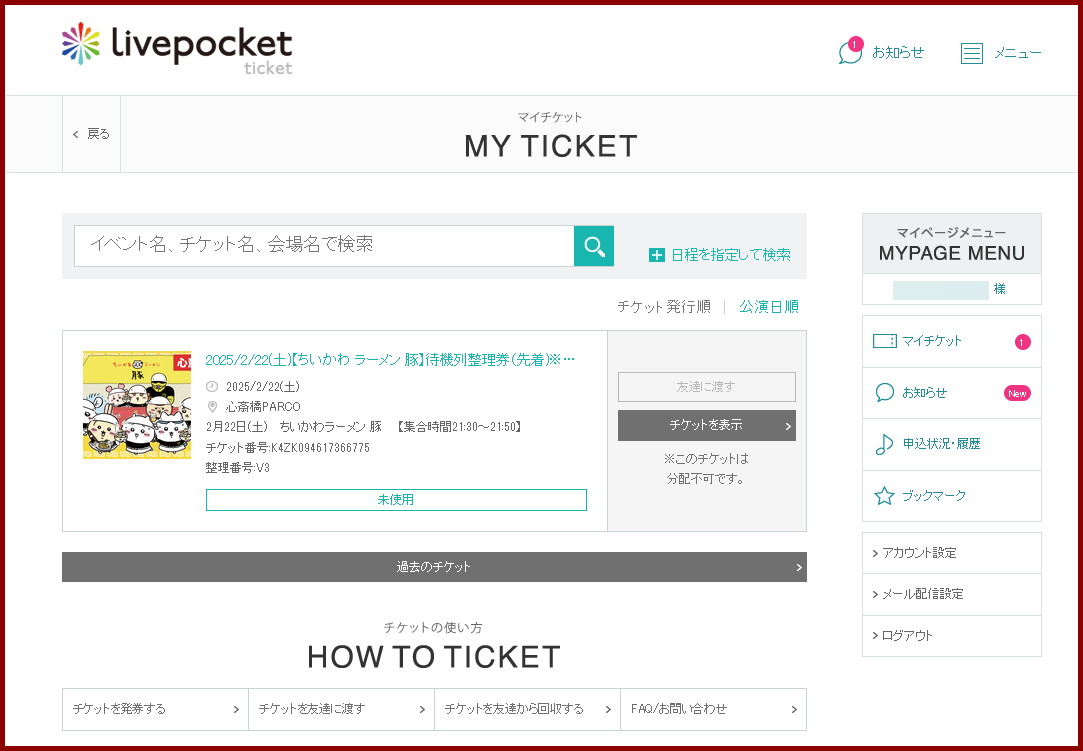This screenshot has width=1083, height=751.
Task: Open チケットを発券する guide
Action: (155, 709)
